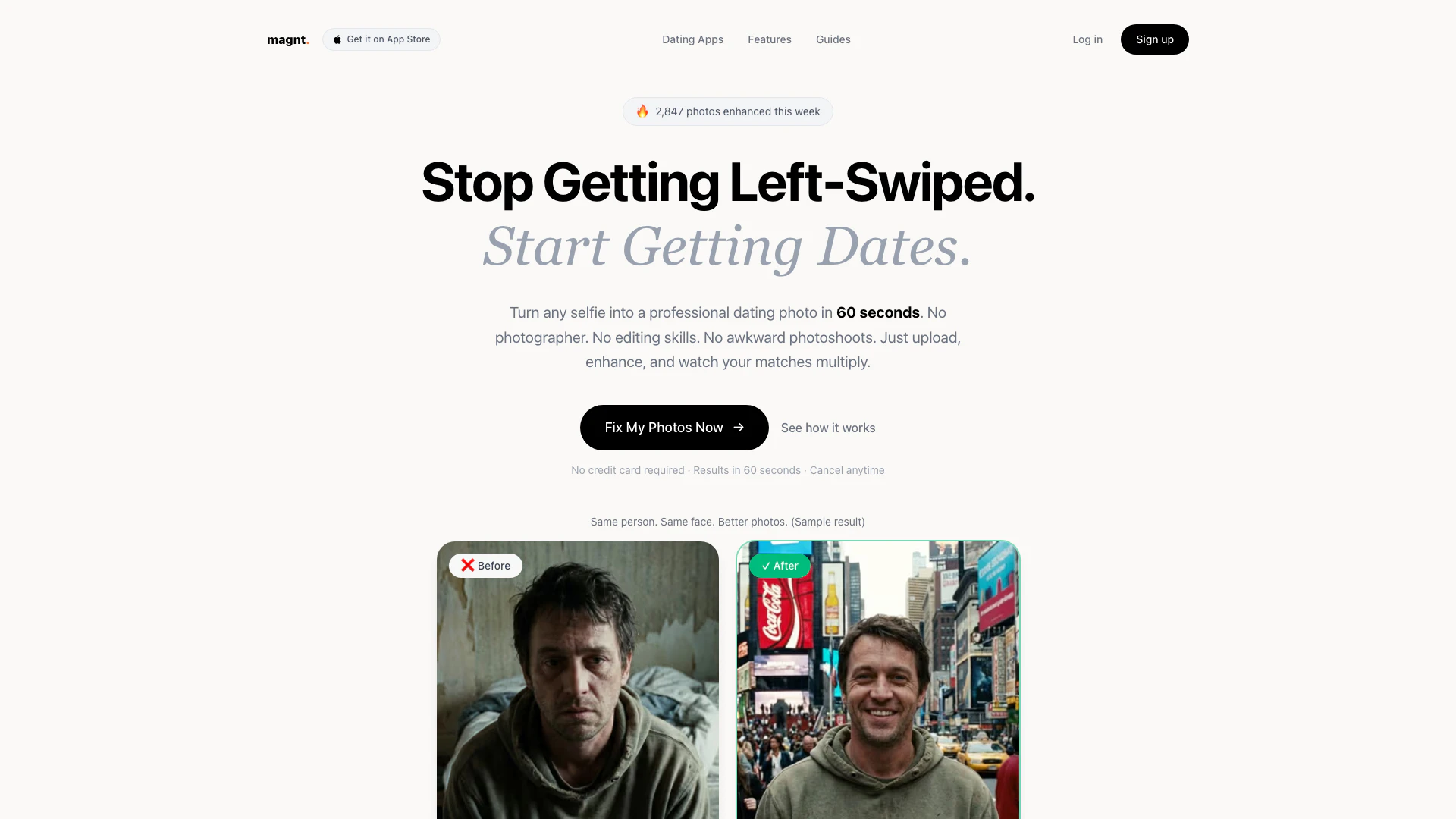This screenshot has height=819, width=1456.
Task: Click the Apple icon in App Store badge
Action: (337, 39)
